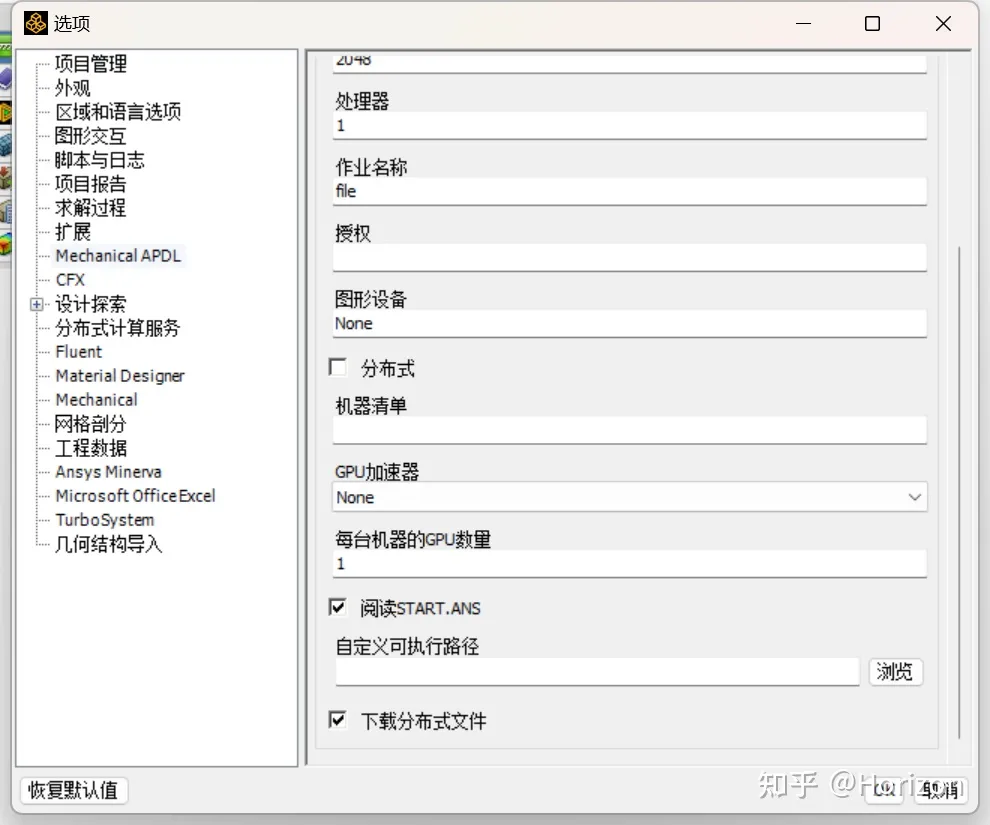Expand the 设计探索 tree node
This screenshot has width=990, height=825.
tap(37, 304)
